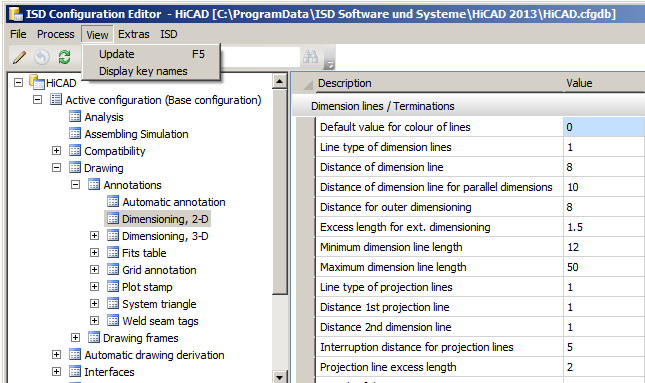Expand the Compatibility tree node

[56, 151]
